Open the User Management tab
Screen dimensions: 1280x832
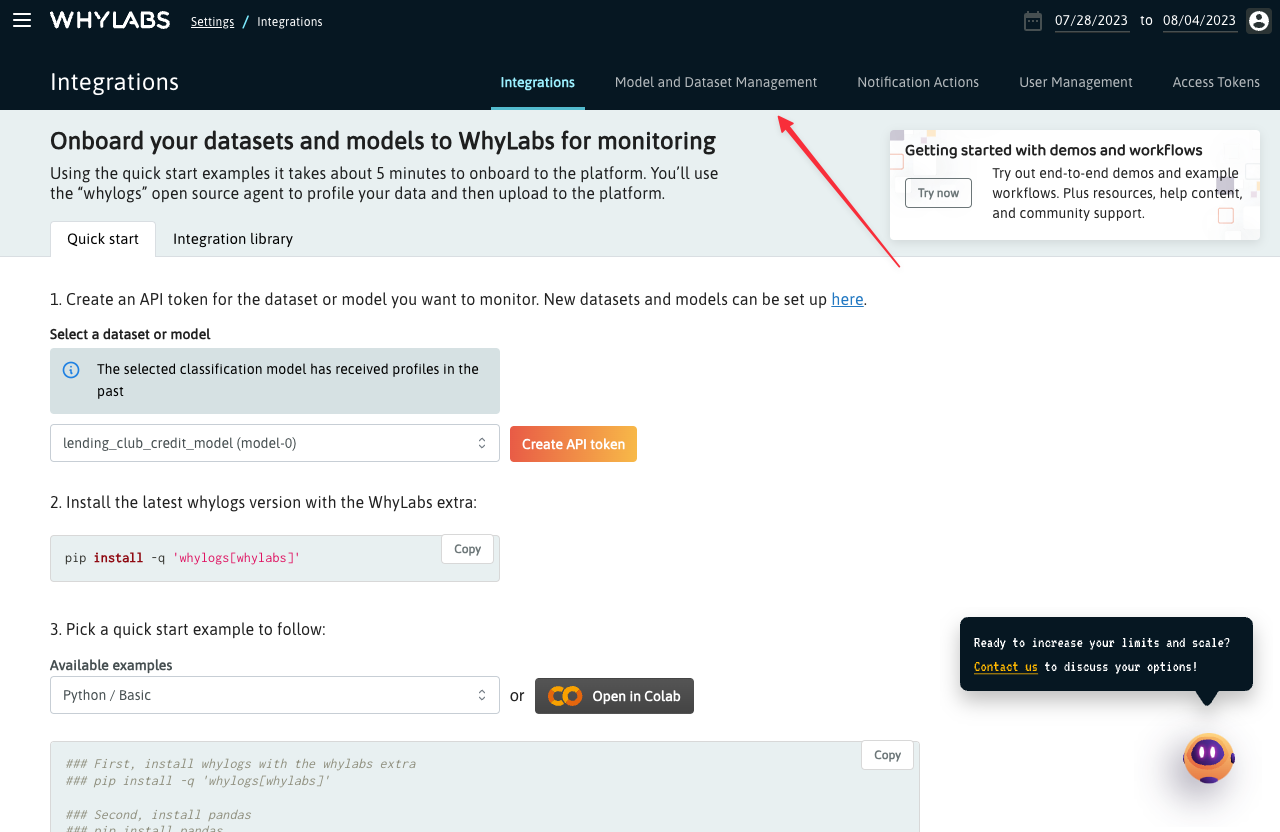1076,82
